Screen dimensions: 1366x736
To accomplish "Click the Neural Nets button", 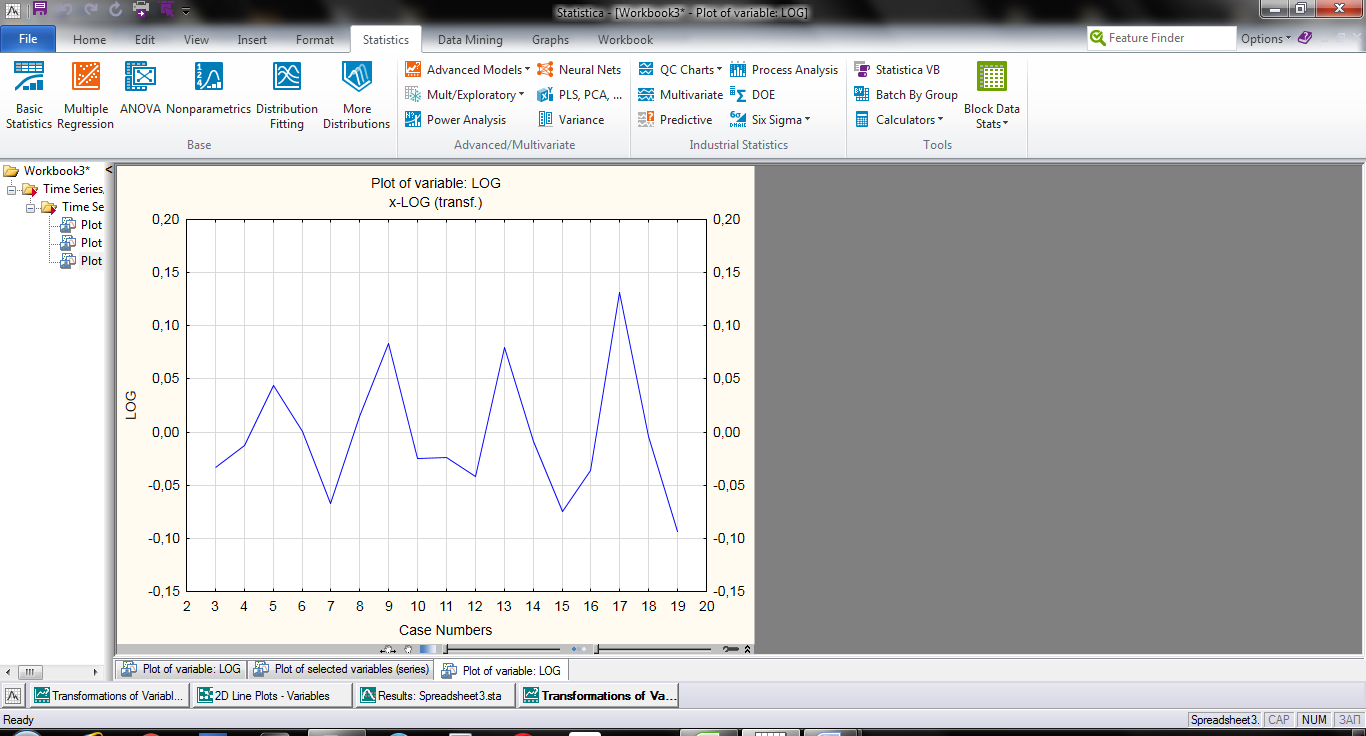I will [x=579, y=70].
